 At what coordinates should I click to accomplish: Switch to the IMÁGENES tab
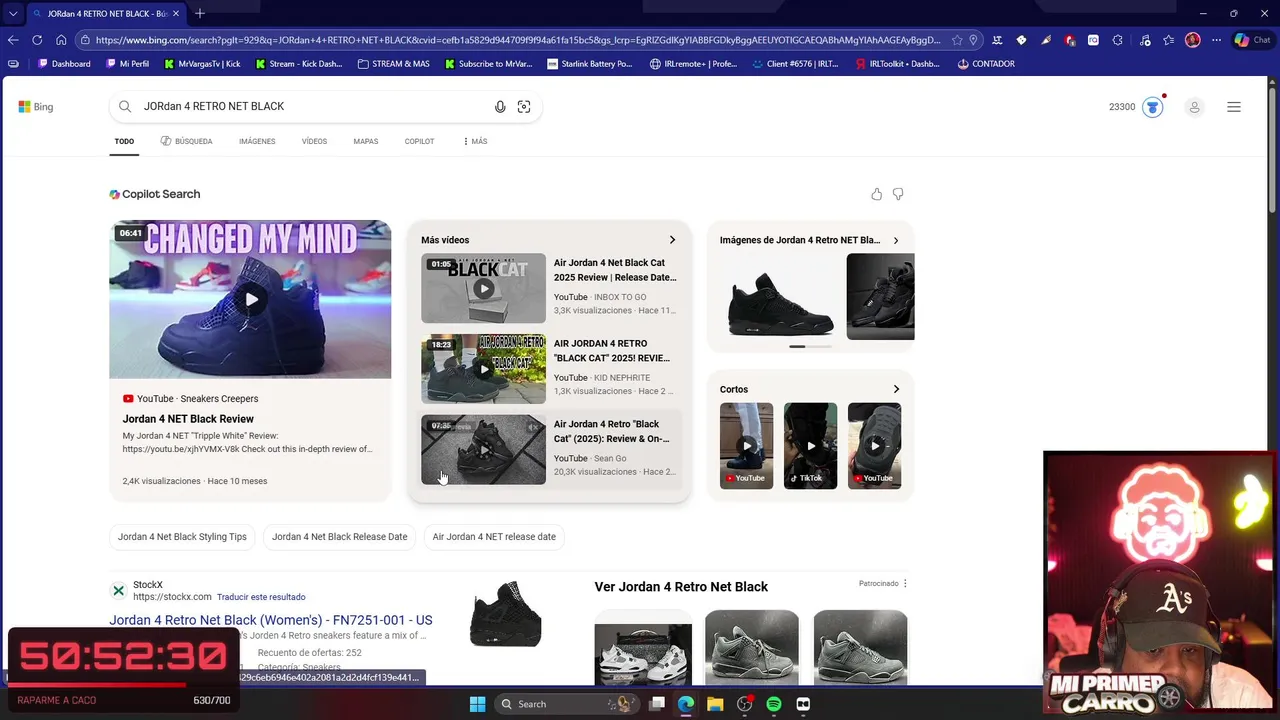point(257,142)
